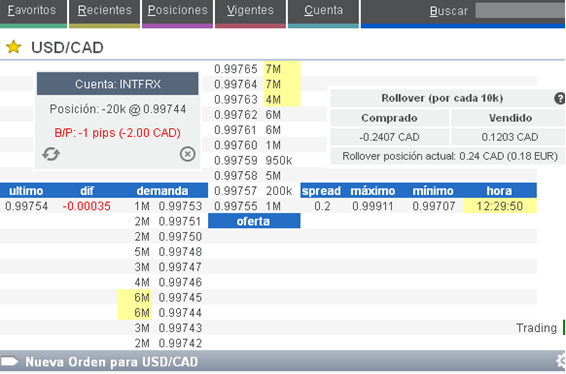Select bid price 0.99750
The image size is (566, 374).
pyautogui.click(x=180, y=236)
